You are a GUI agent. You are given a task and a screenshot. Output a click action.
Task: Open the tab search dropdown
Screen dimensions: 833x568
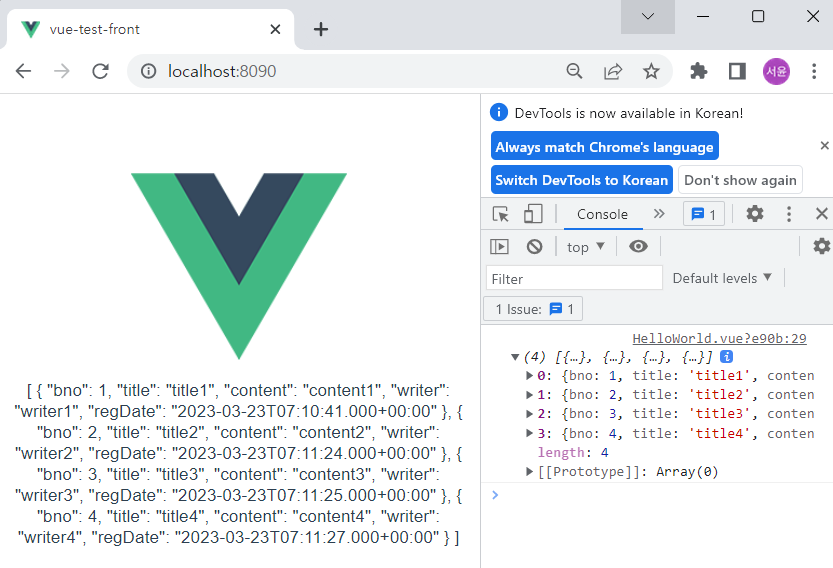click(648, 16)
